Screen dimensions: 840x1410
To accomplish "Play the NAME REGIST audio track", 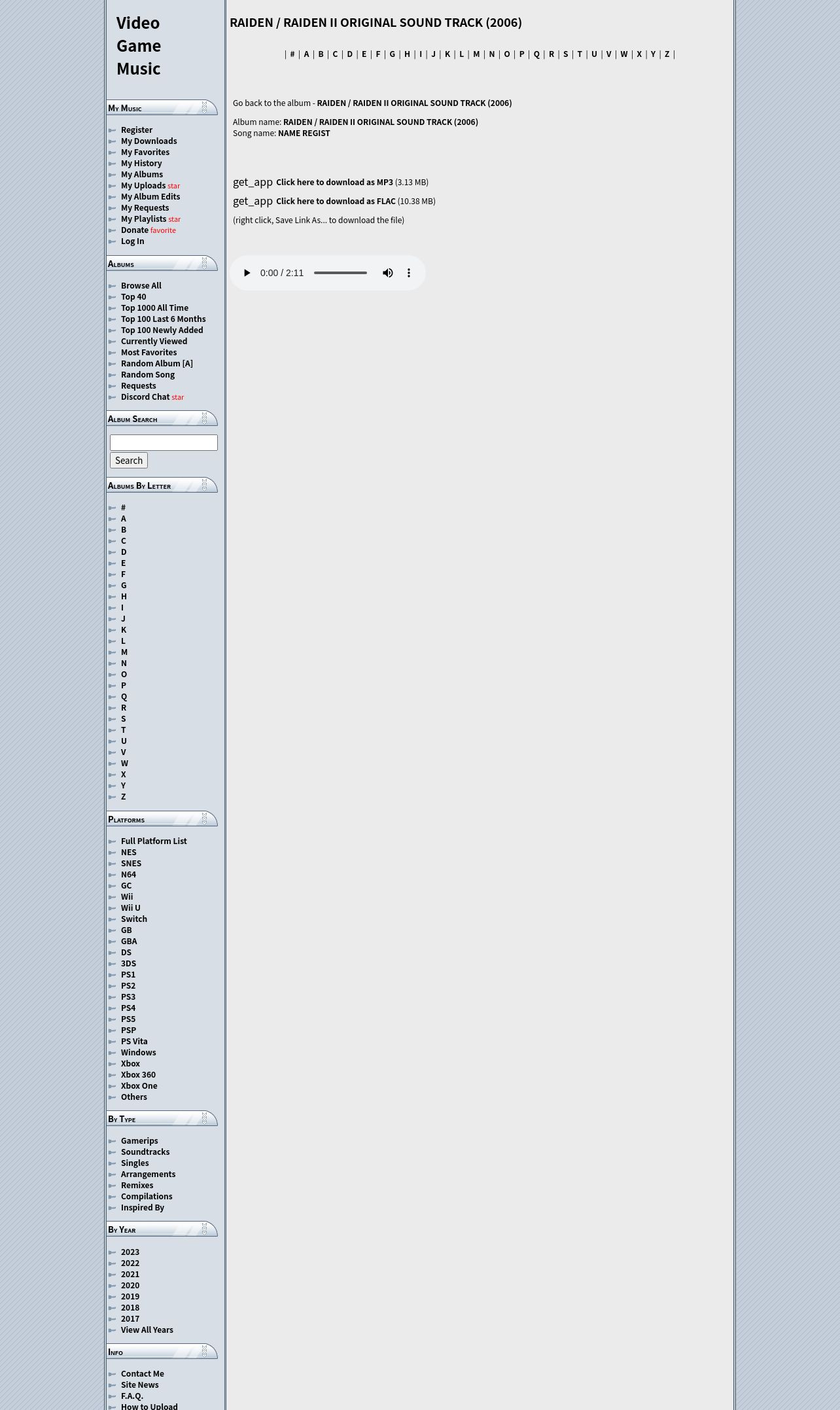I will coord(247,273).
